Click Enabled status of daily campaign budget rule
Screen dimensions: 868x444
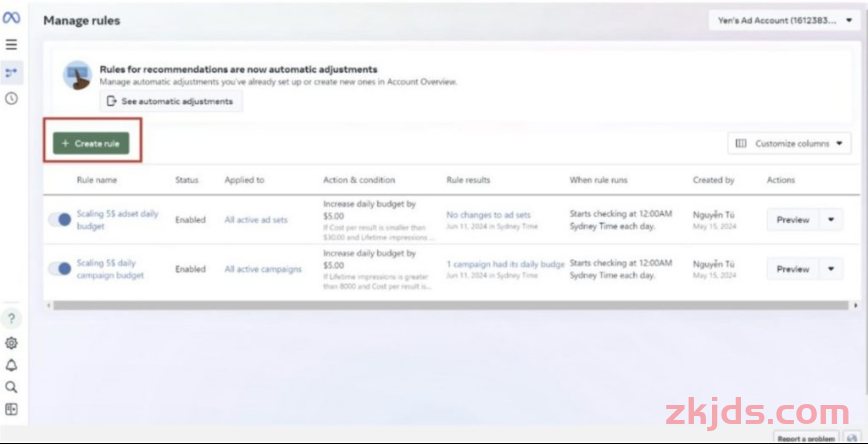click(x=190, y=269)
